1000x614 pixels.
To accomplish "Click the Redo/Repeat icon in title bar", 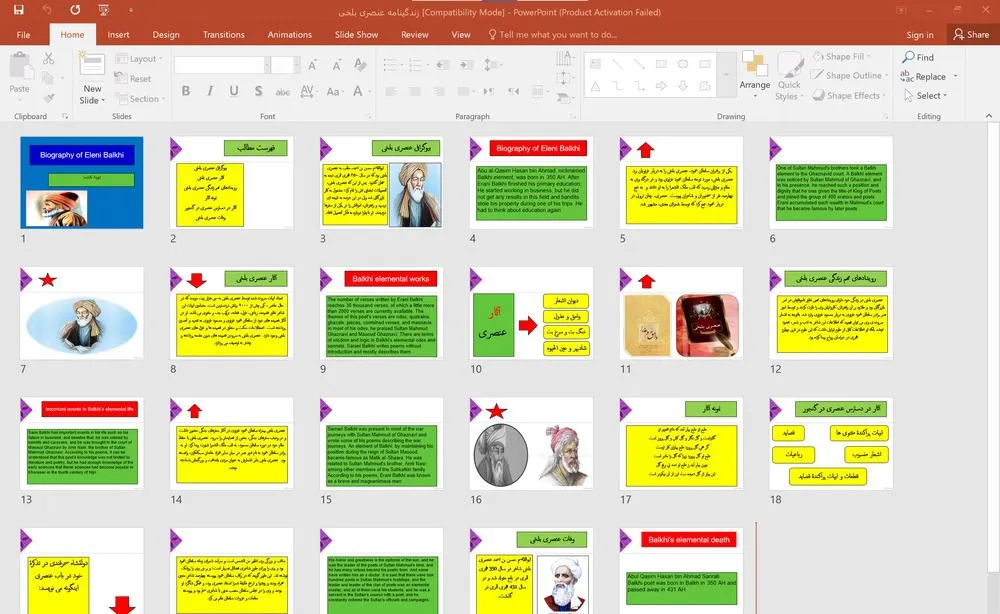I will (76, 9).
